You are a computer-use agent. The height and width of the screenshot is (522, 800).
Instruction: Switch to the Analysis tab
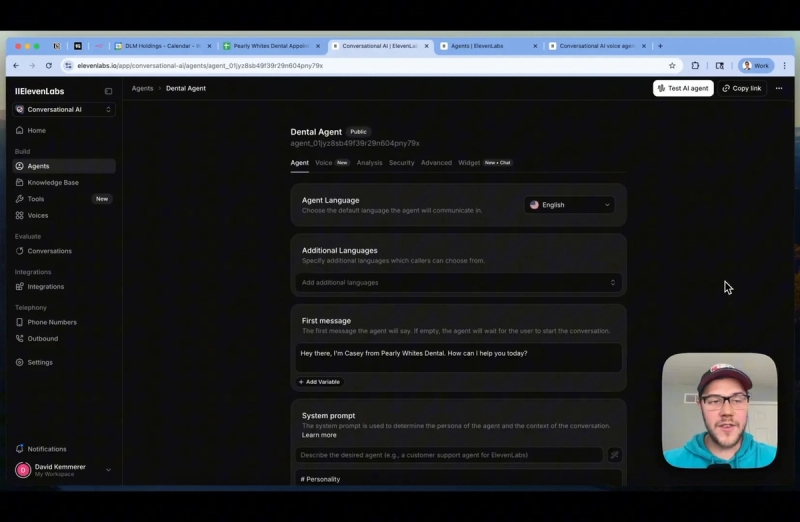point(369,163)
